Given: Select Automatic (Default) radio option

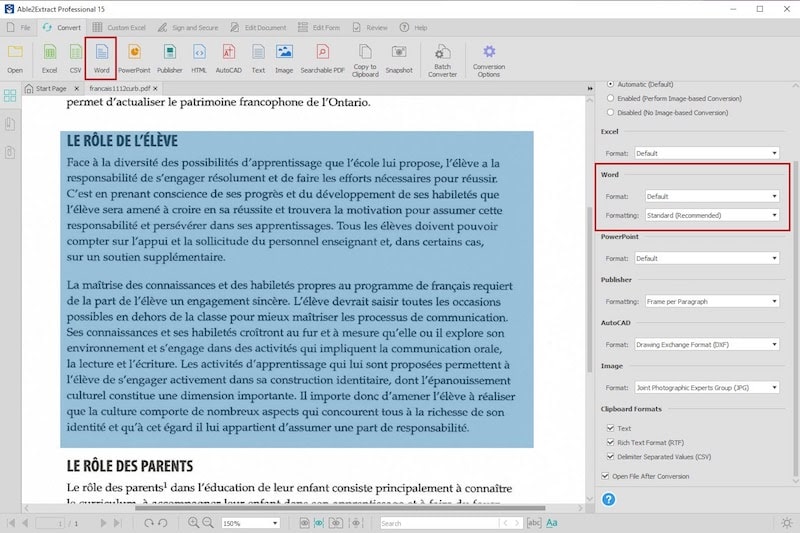Looking at the screenshot, I should [x=610, y=84].
